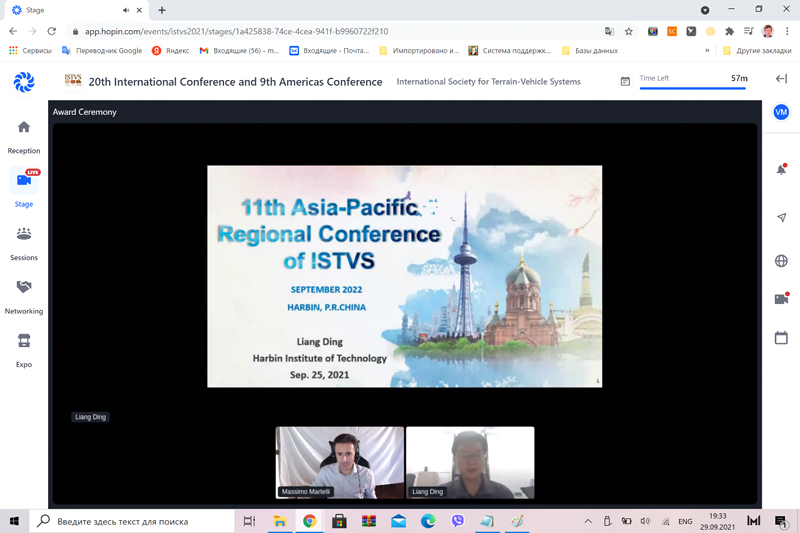Show hidden system tray icons

(588, 521)
